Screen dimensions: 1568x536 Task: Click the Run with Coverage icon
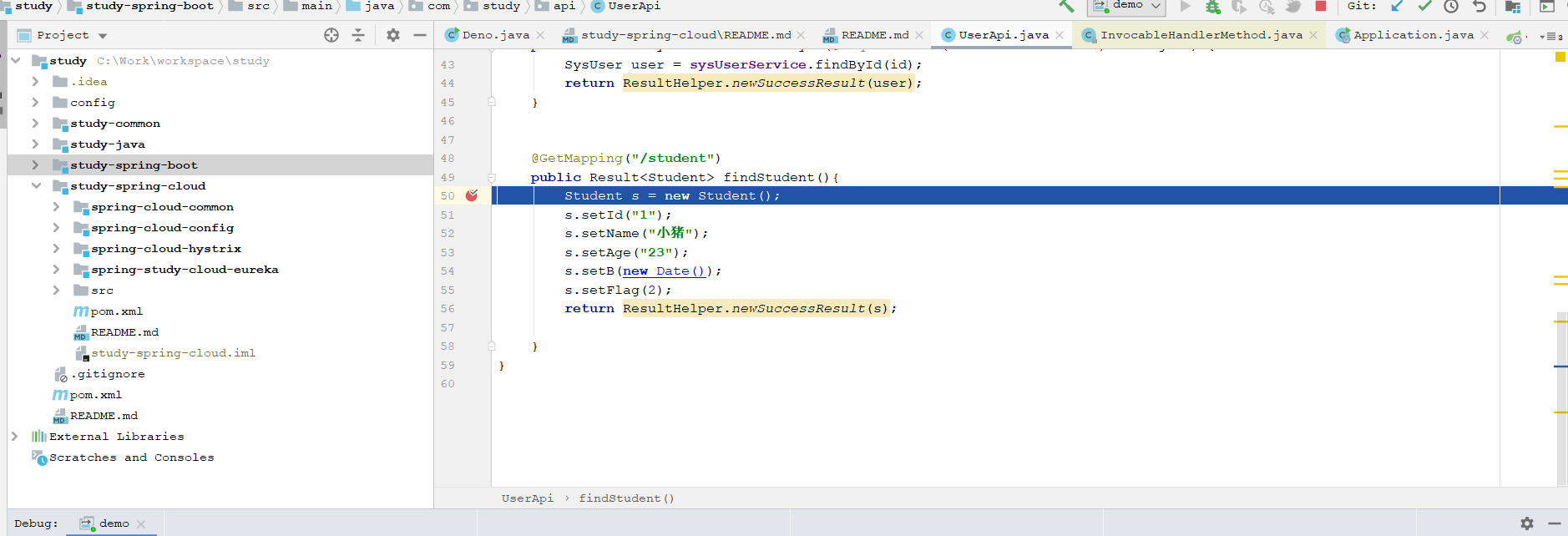click(x=1239, y=7)
